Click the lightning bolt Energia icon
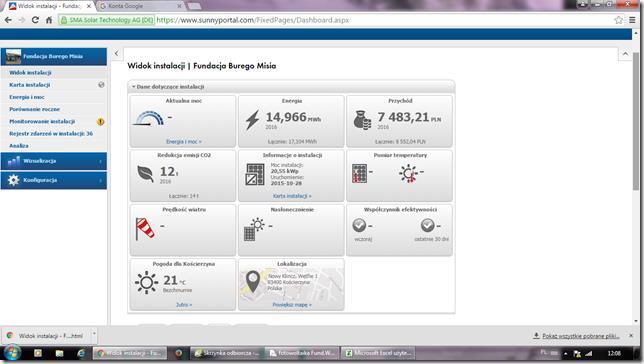 [252, 120]
